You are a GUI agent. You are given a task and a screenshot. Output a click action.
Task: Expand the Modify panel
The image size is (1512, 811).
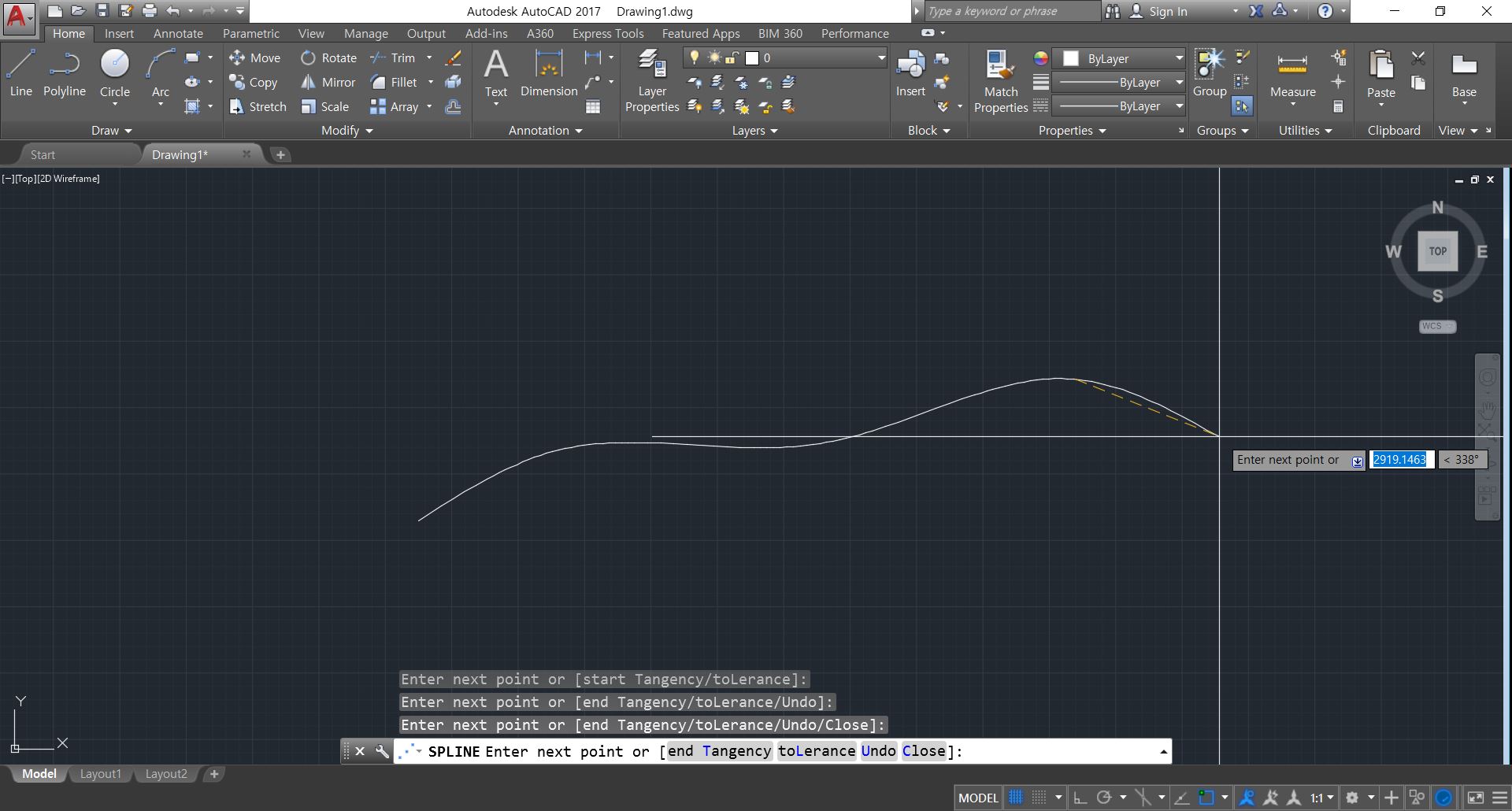click(346, 131)
